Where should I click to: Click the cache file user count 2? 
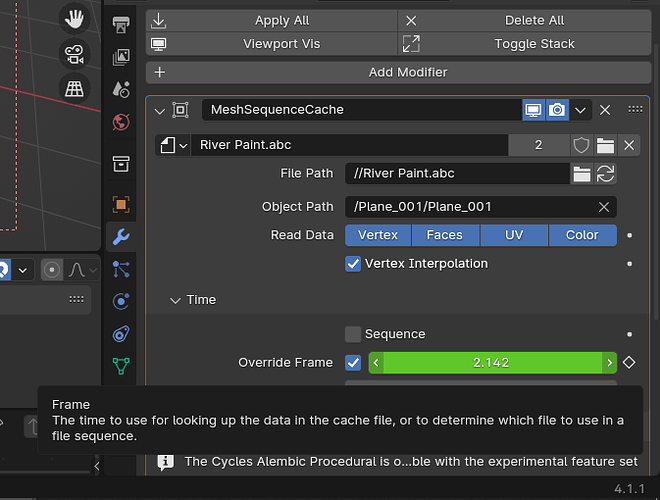click(538, 145)
